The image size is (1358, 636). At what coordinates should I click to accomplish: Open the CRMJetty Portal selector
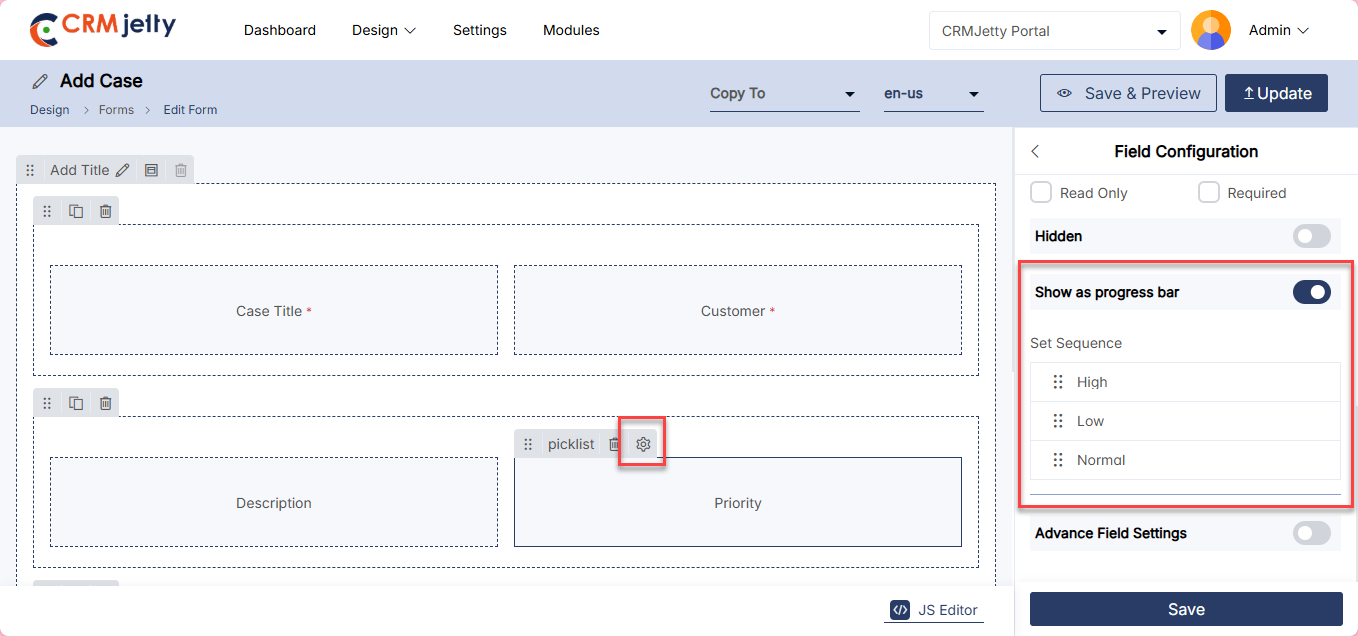point(1054,31)
